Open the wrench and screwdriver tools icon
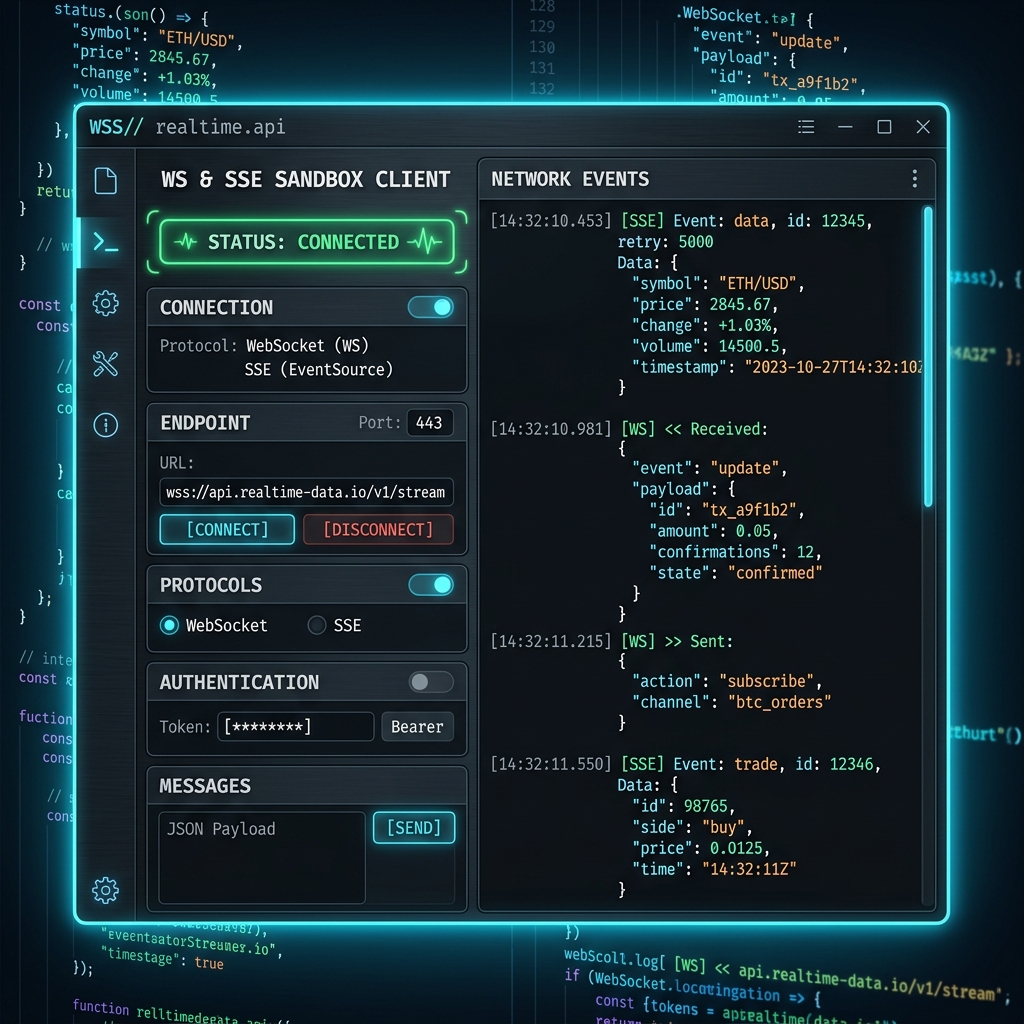This screenshot has height=1024, width=1024. pos(105,364)
